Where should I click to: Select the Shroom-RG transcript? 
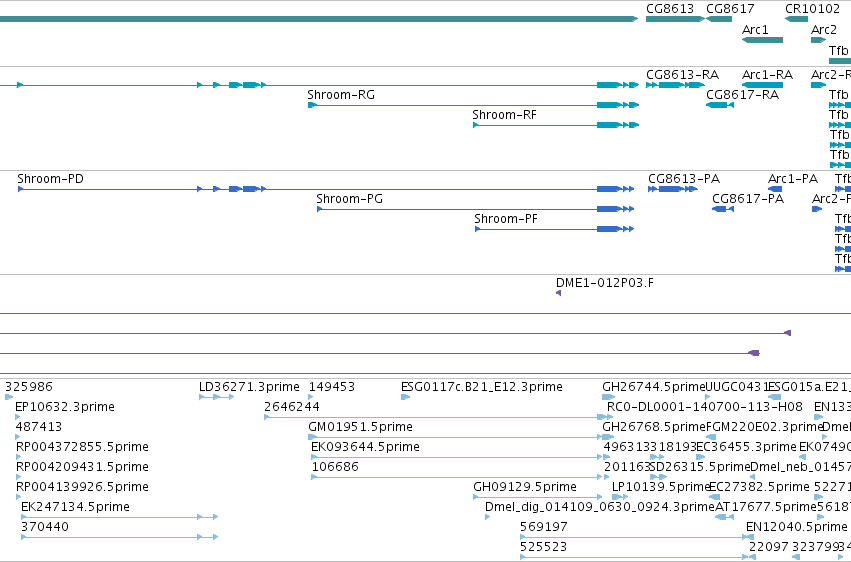coord(473,105)
